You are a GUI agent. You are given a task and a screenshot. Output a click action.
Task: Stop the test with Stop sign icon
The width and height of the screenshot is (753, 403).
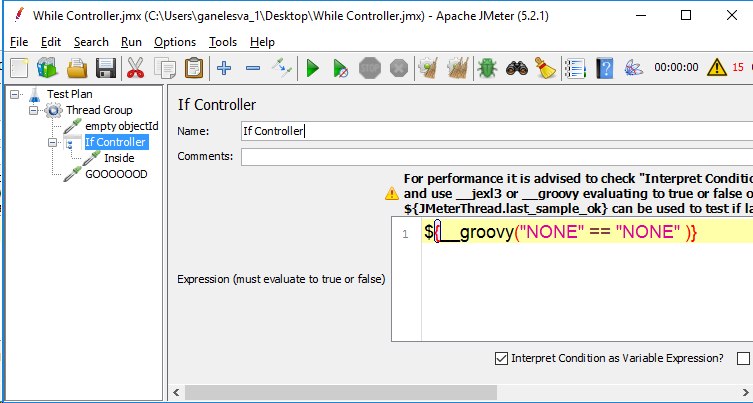point(370,68)
